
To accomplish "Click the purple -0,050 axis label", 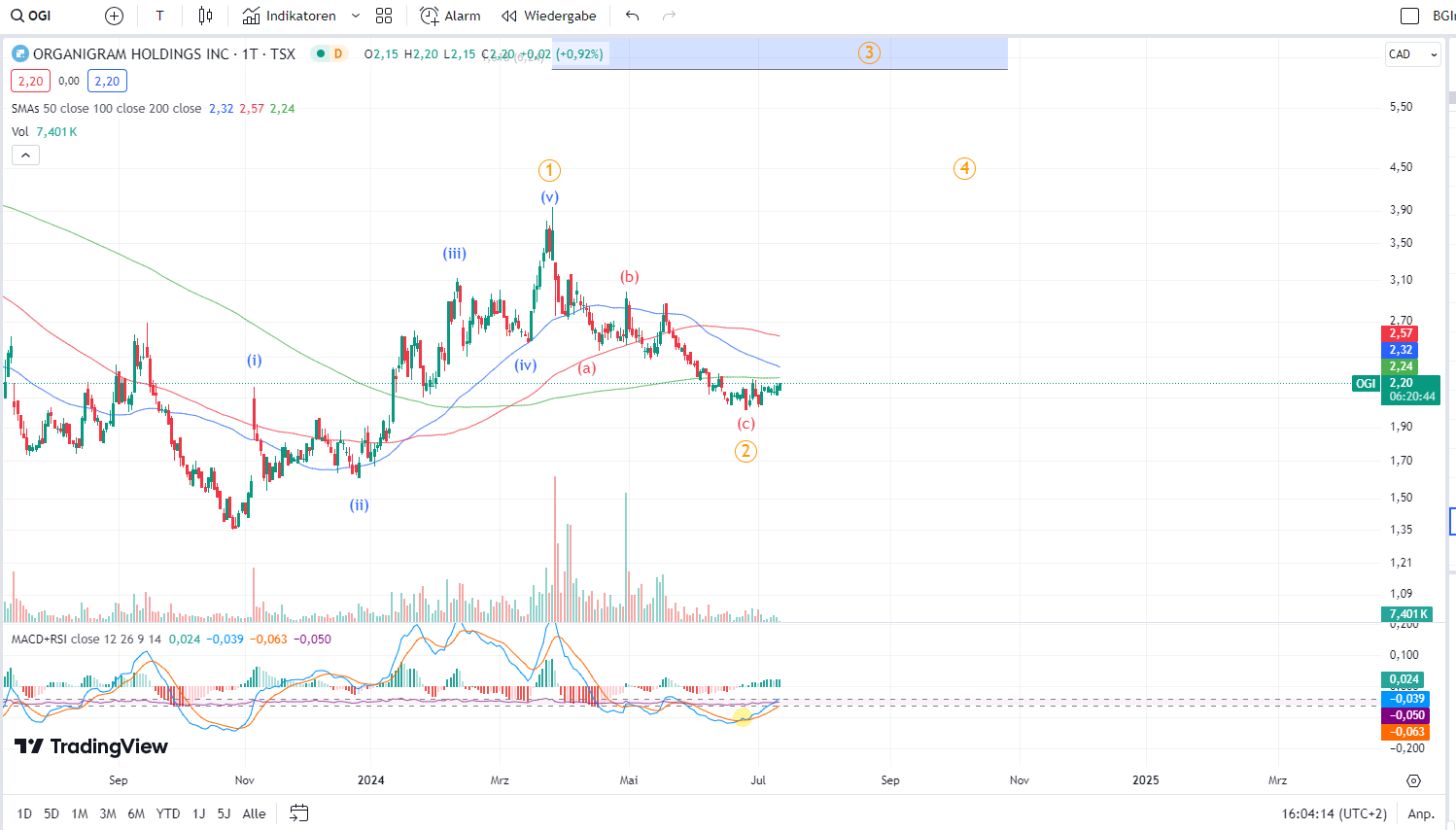I will coord(1405,715).
